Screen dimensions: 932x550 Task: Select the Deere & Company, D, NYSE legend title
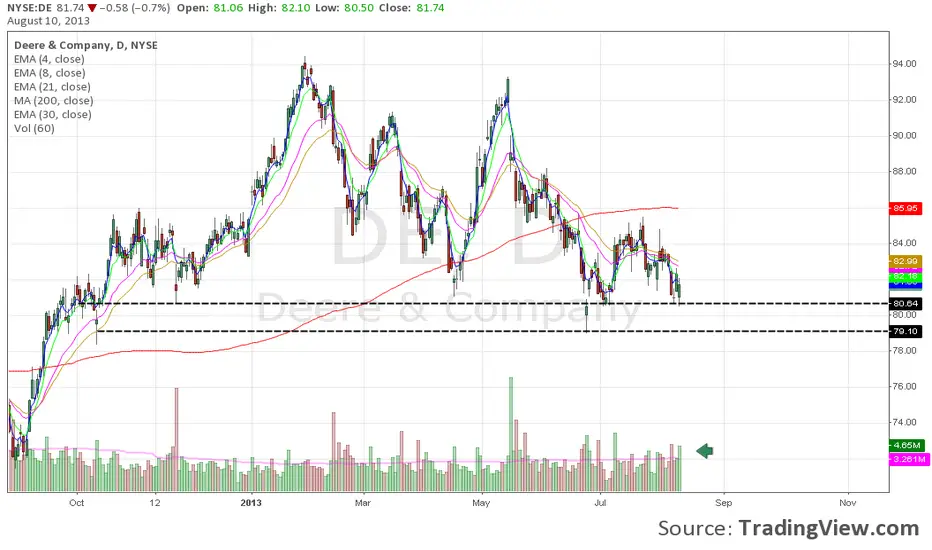click(86, 45)
